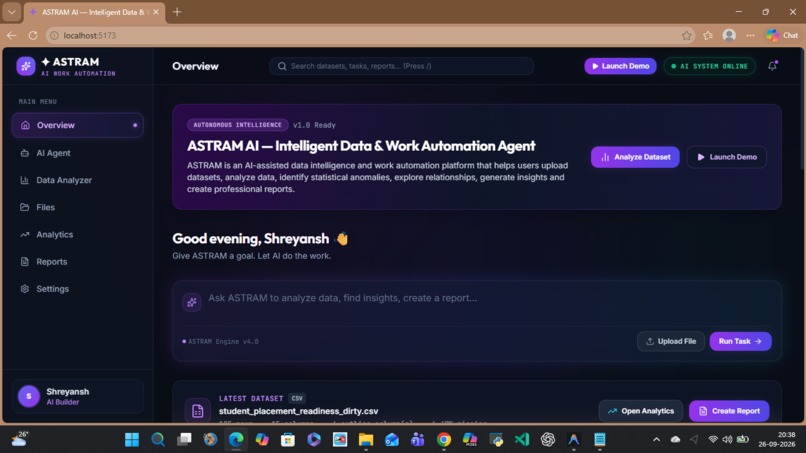Screen dimensions: 806x453
Task: Click the Upload File button
Action: pyautogui.click(x=671, y=341)
